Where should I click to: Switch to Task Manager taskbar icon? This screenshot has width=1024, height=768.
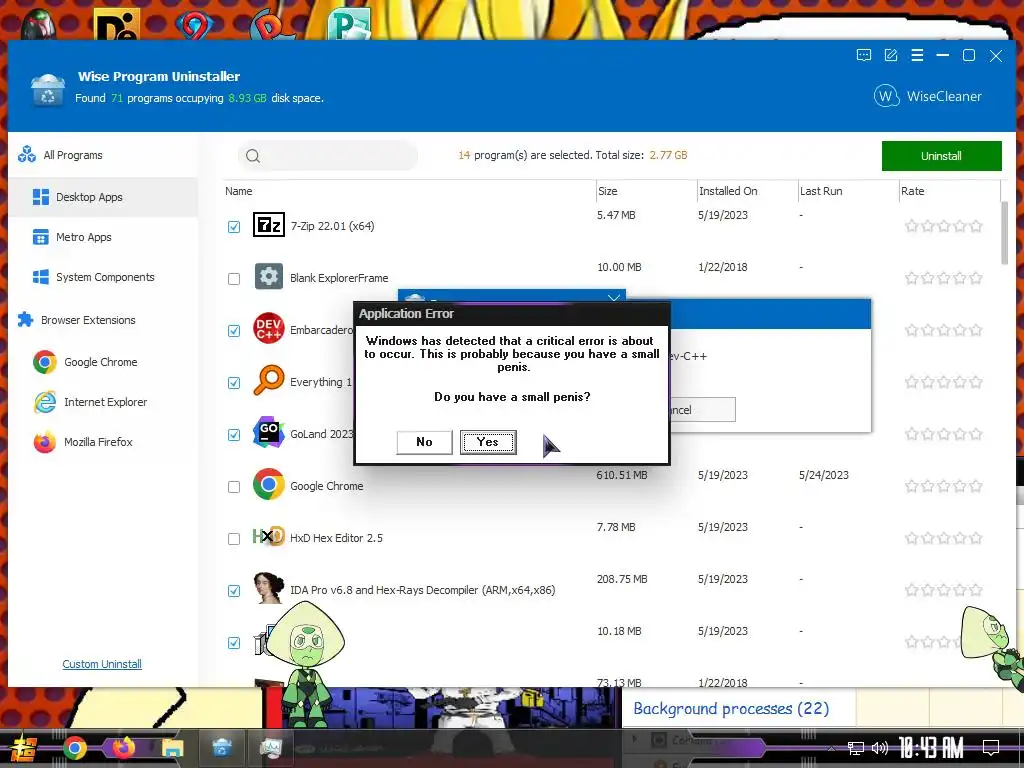270,748
